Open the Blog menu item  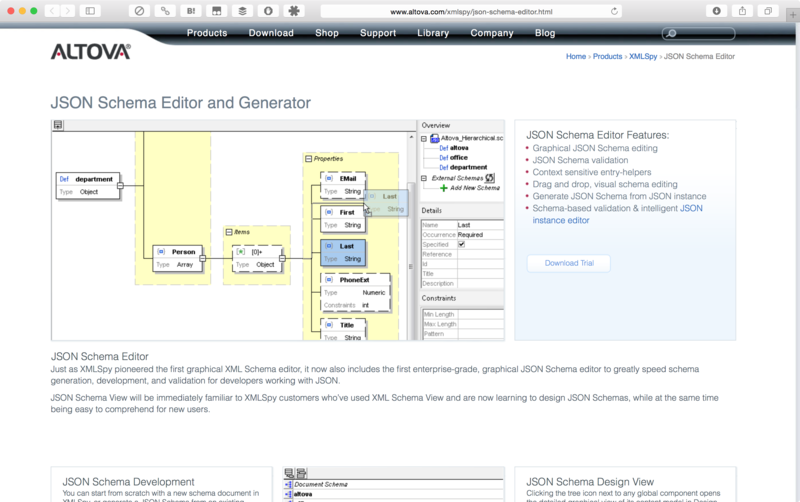[x=544, y=33]
